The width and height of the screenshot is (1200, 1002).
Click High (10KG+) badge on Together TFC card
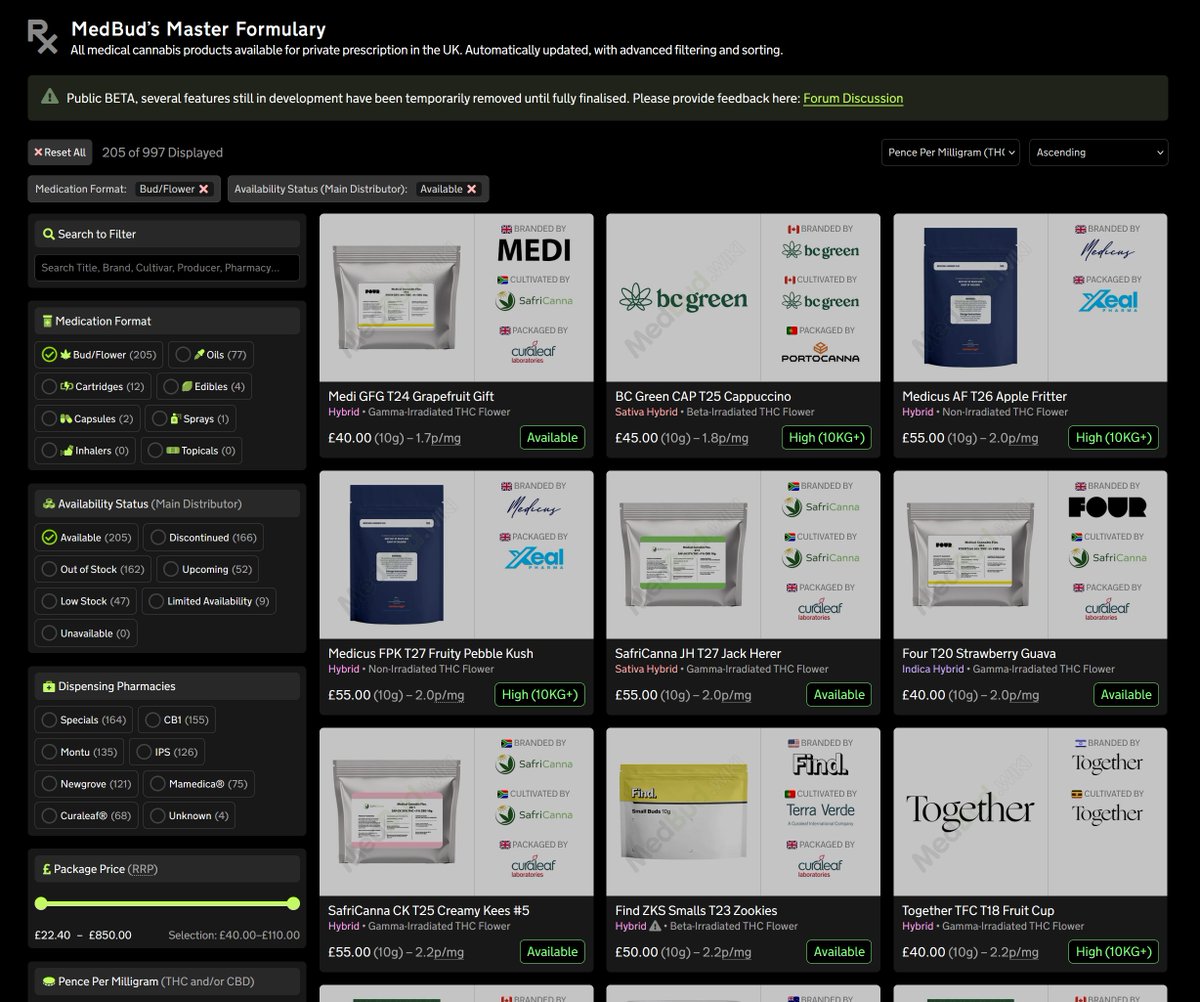(x=1113, y=952)
